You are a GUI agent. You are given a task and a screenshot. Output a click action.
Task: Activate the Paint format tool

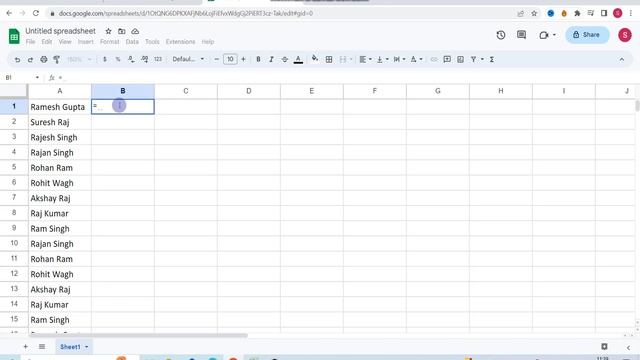57,60
